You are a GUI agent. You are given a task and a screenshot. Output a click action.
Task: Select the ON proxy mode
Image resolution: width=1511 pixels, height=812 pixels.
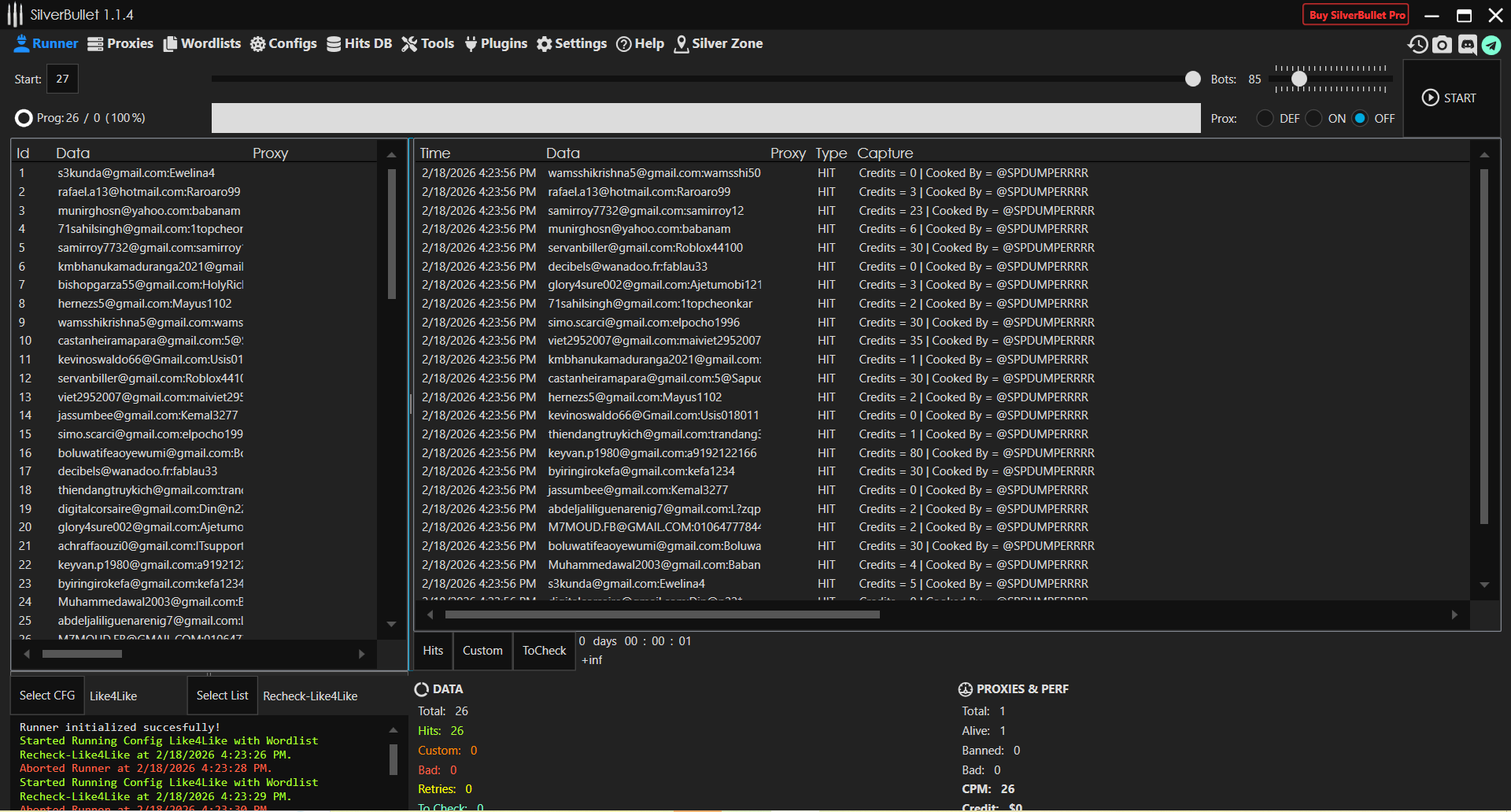[x=1313, y=118]
